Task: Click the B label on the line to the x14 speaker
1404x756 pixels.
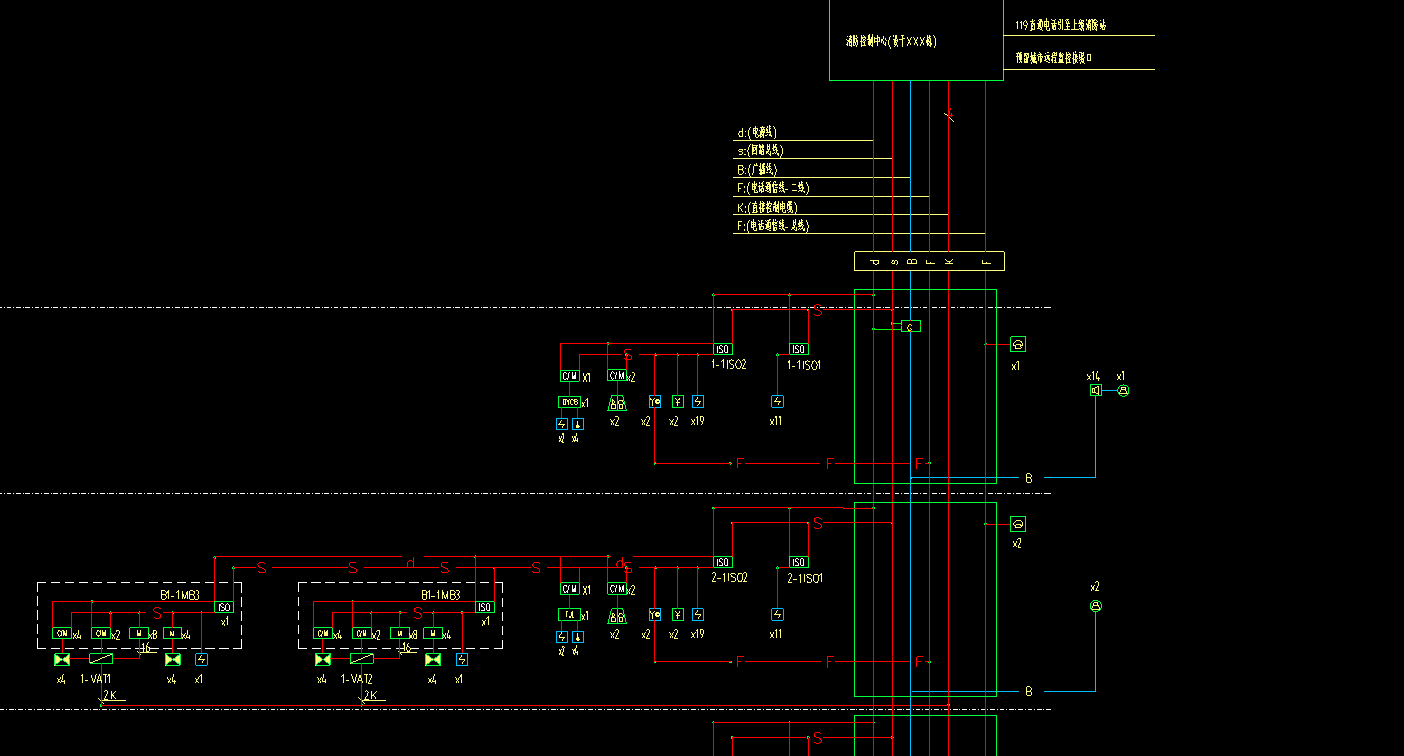Action: click(1028, 478)
